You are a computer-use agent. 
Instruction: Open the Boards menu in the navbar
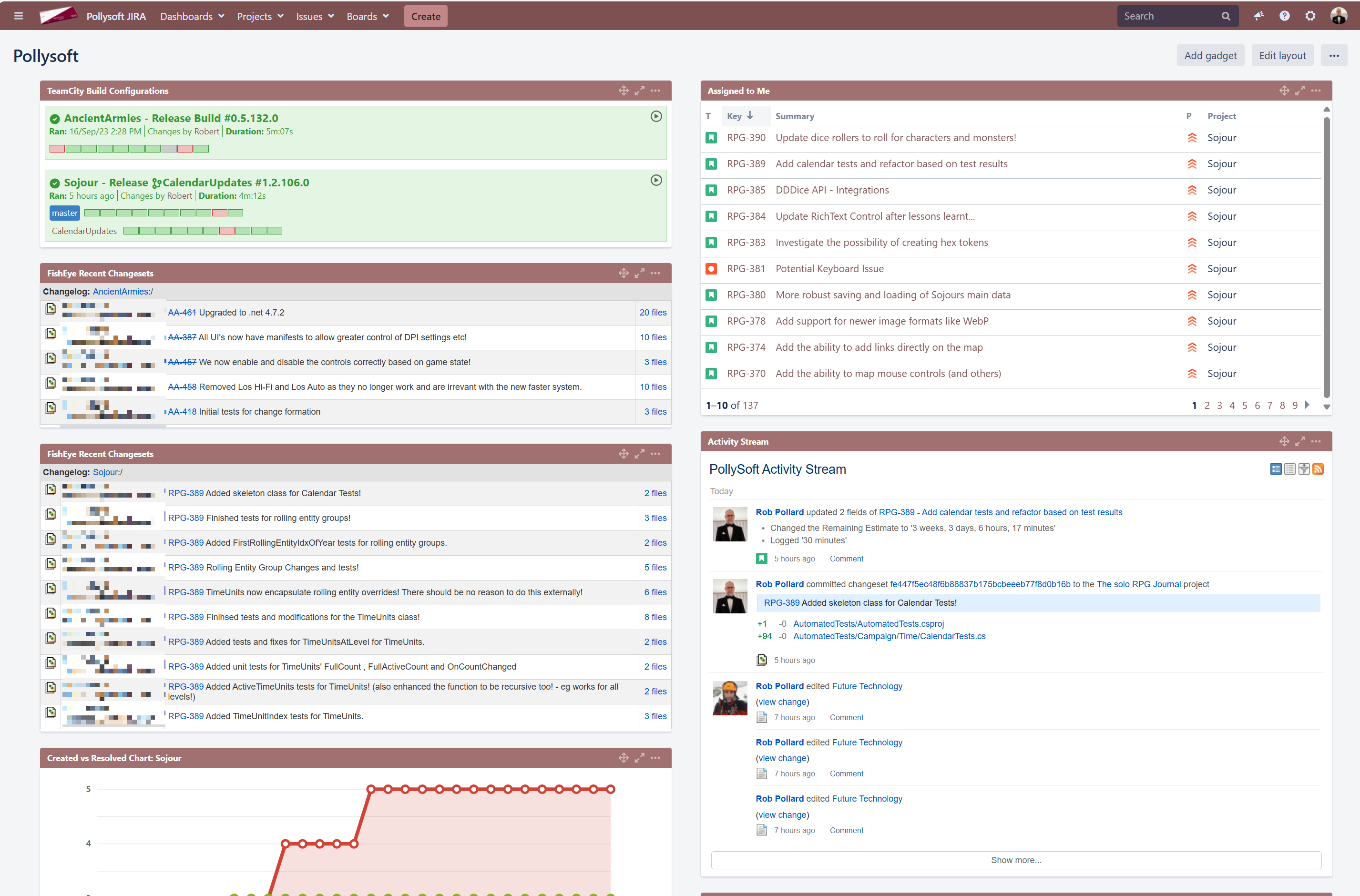pyautogui.click(x=368, y=16)
